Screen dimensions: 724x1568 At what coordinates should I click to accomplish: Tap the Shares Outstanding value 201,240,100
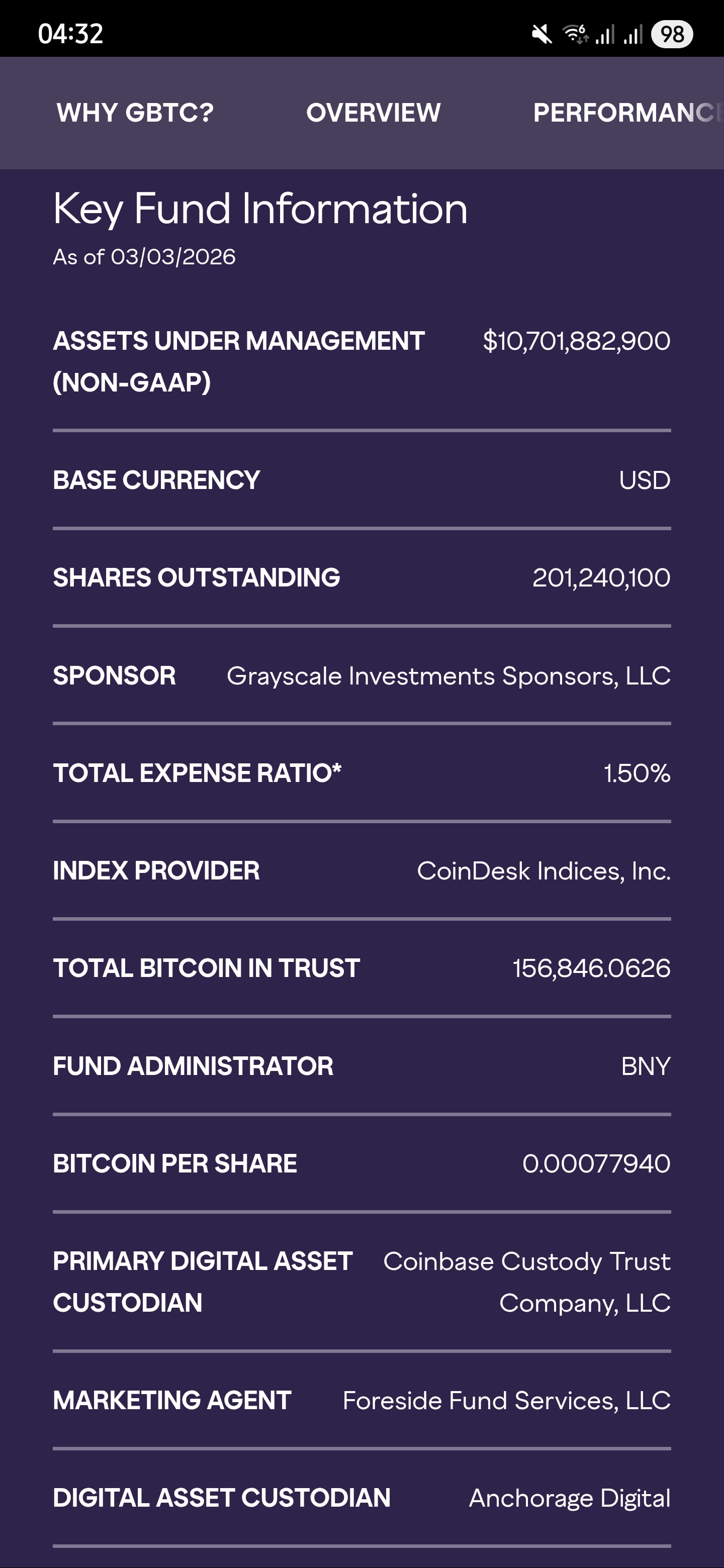pos(601,577)
